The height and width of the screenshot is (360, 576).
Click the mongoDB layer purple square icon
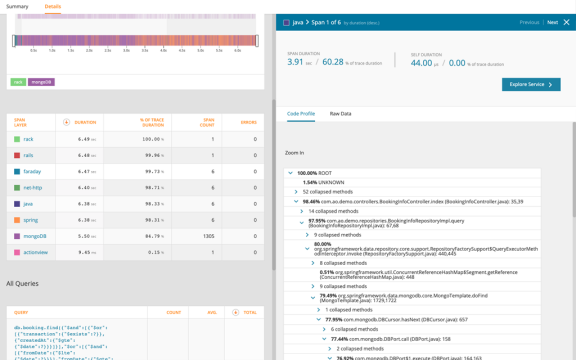click(x=17, y=236)
